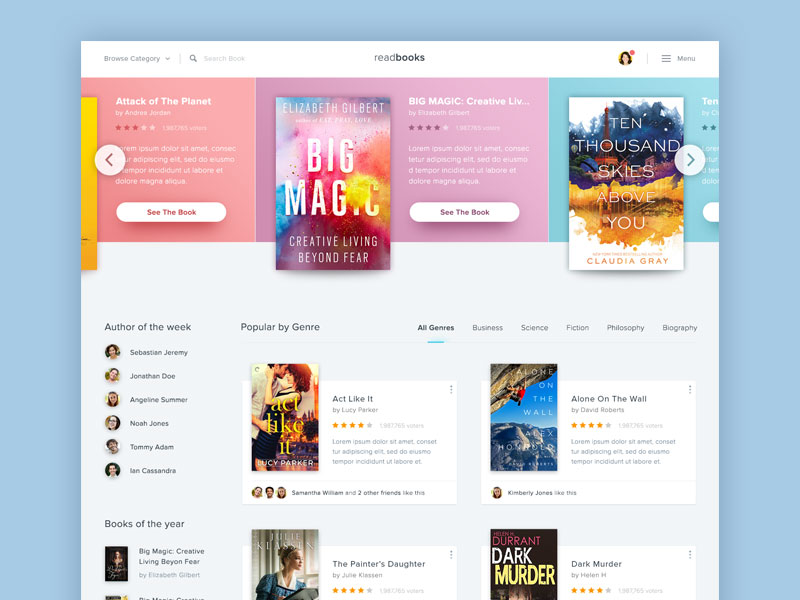This screenshot has width=800, height=600.
Task: Click the search magnifier icon
Action: pos(193,58)
